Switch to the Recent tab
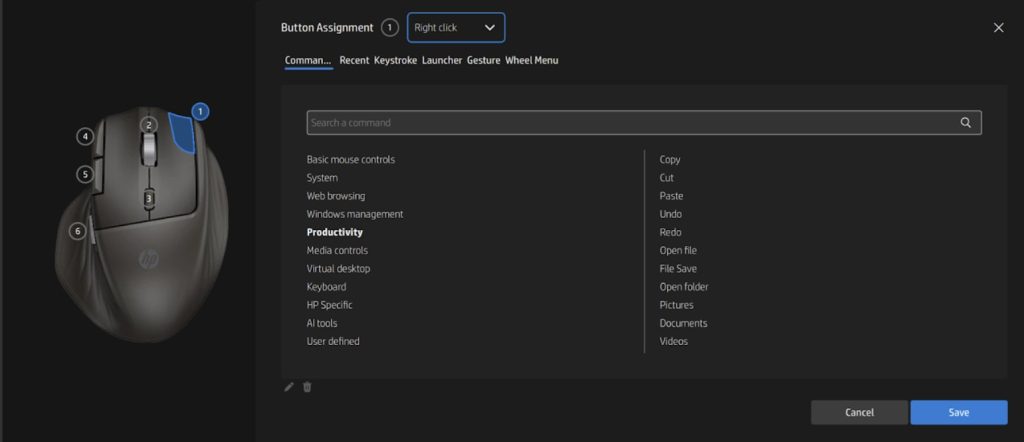Viewport: 1024px width, 442px height. 354,60
